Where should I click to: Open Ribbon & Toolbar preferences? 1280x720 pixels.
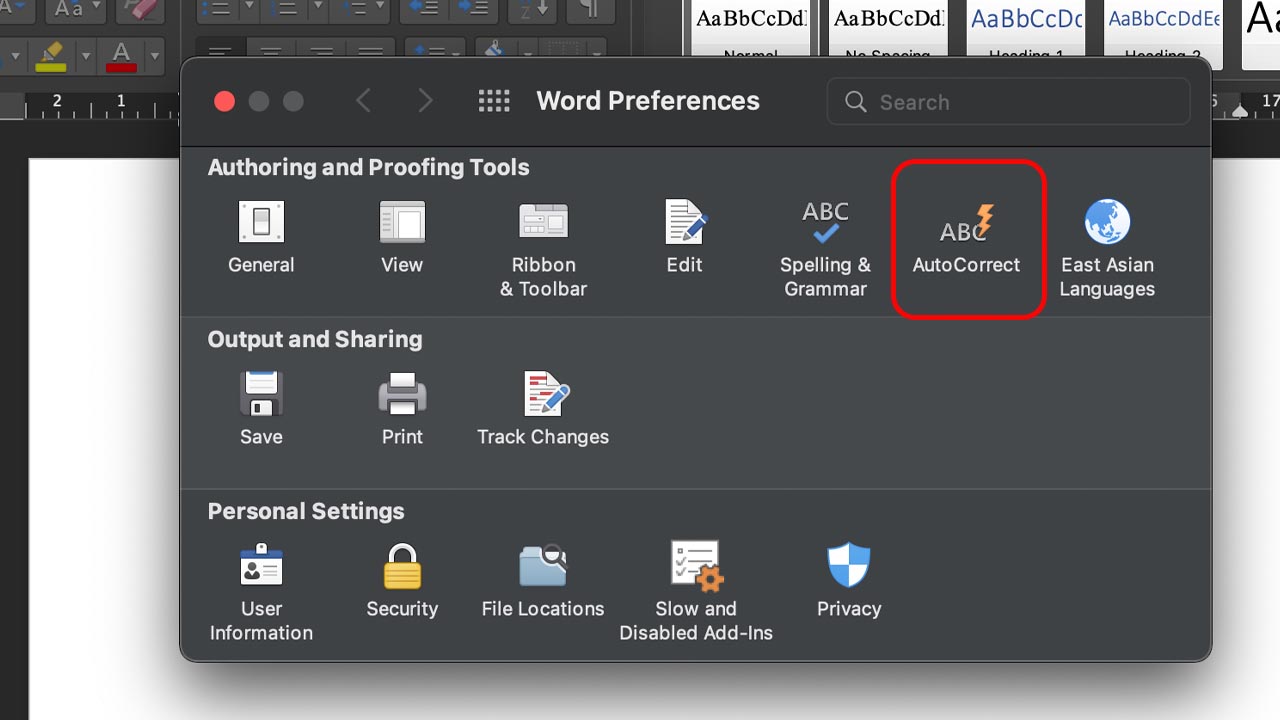pyautogui.click(x=543, y=249)
